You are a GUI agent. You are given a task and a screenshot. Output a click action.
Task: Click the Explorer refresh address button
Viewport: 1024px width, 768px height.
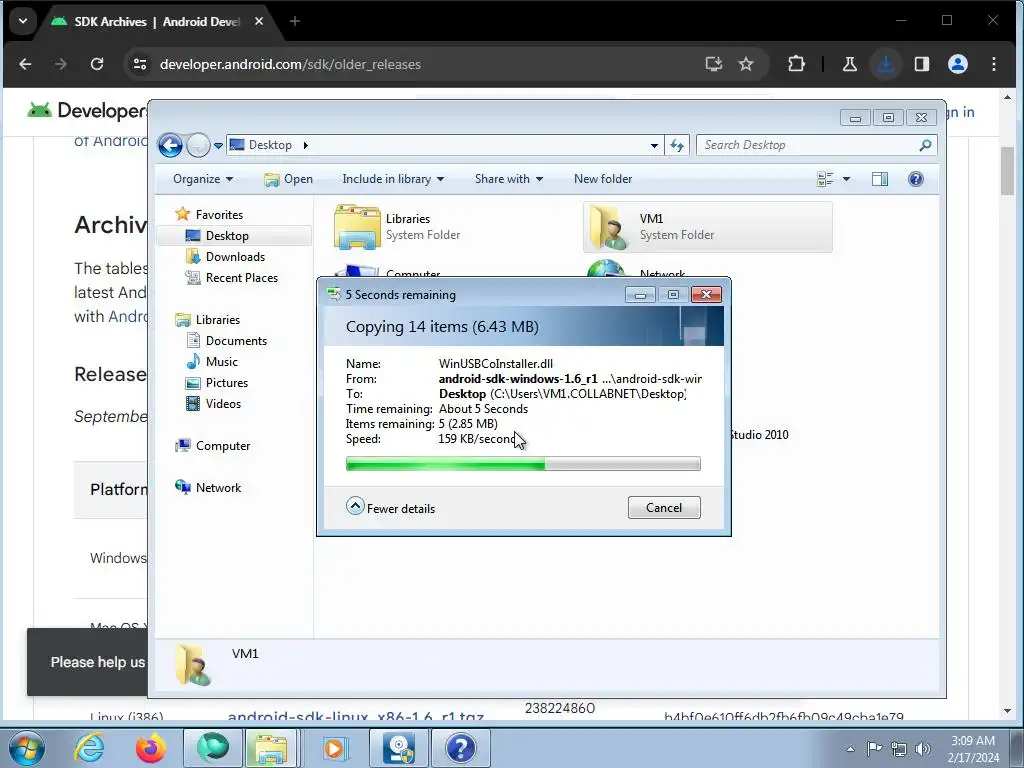pyautogui.click(x=677, y=146)
